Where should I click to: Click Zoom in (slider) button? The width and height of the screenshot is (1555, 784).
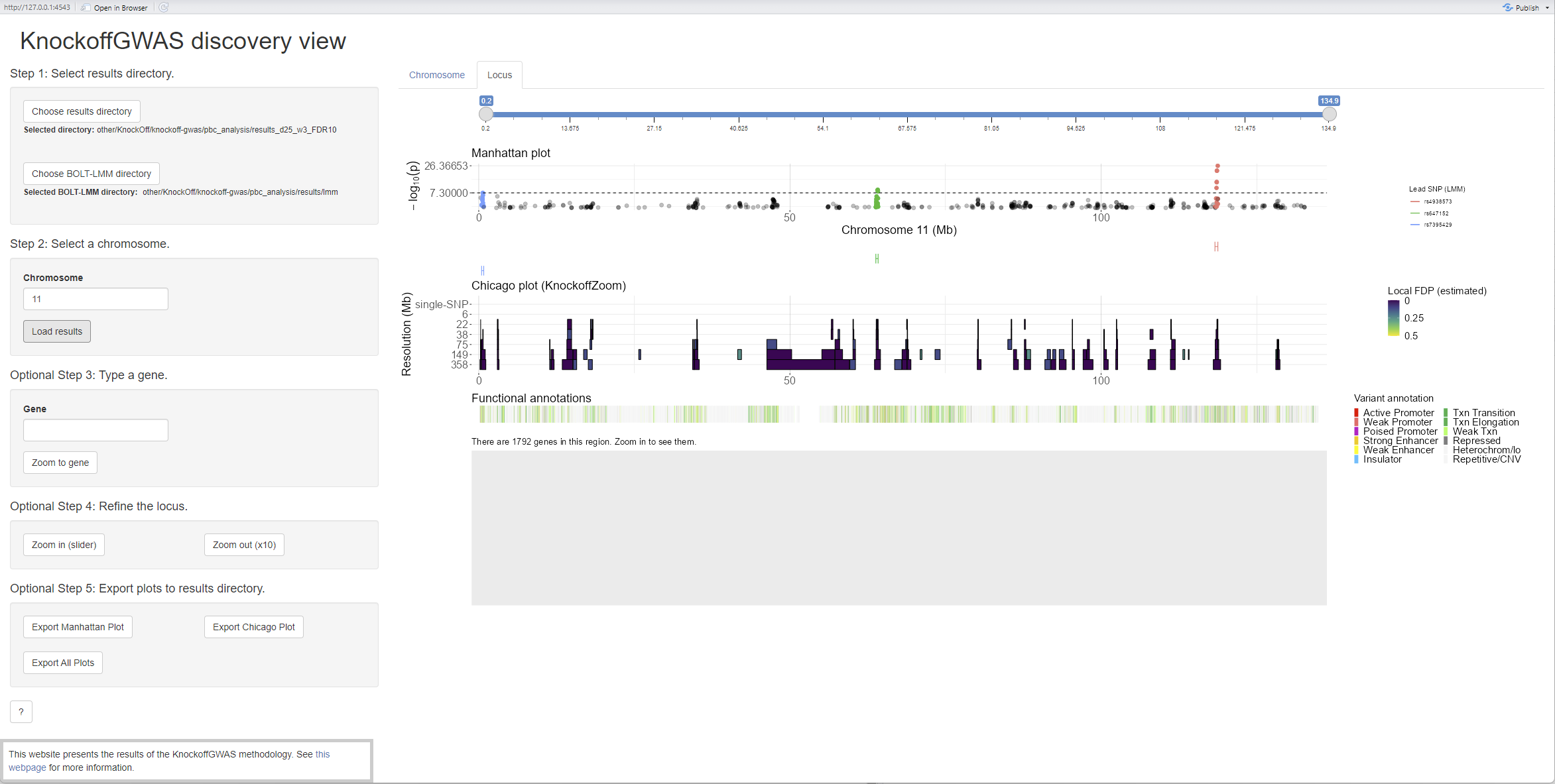[x=64, y=545]
